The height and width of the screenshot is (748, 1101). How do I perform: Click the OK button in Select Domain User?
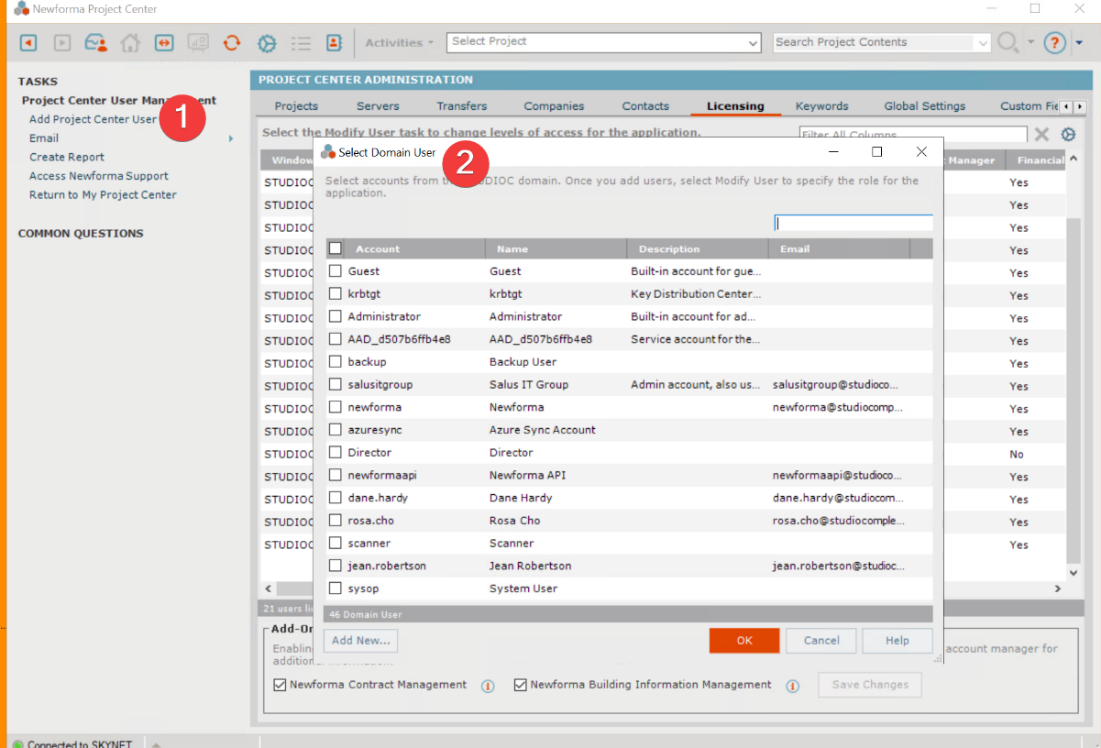(x=744, y=640)
